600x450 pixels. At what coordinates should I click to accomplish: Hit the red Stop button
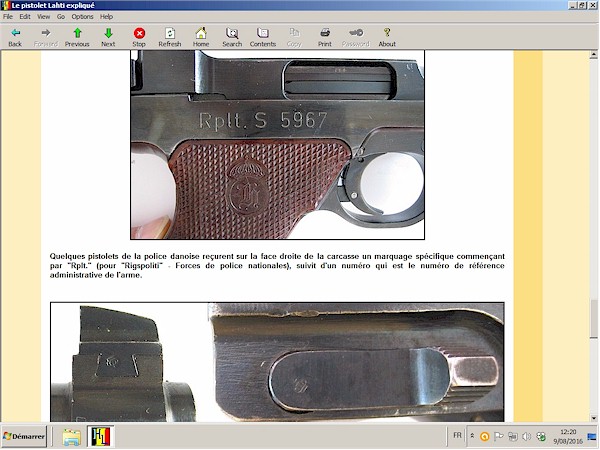[139, 38]
